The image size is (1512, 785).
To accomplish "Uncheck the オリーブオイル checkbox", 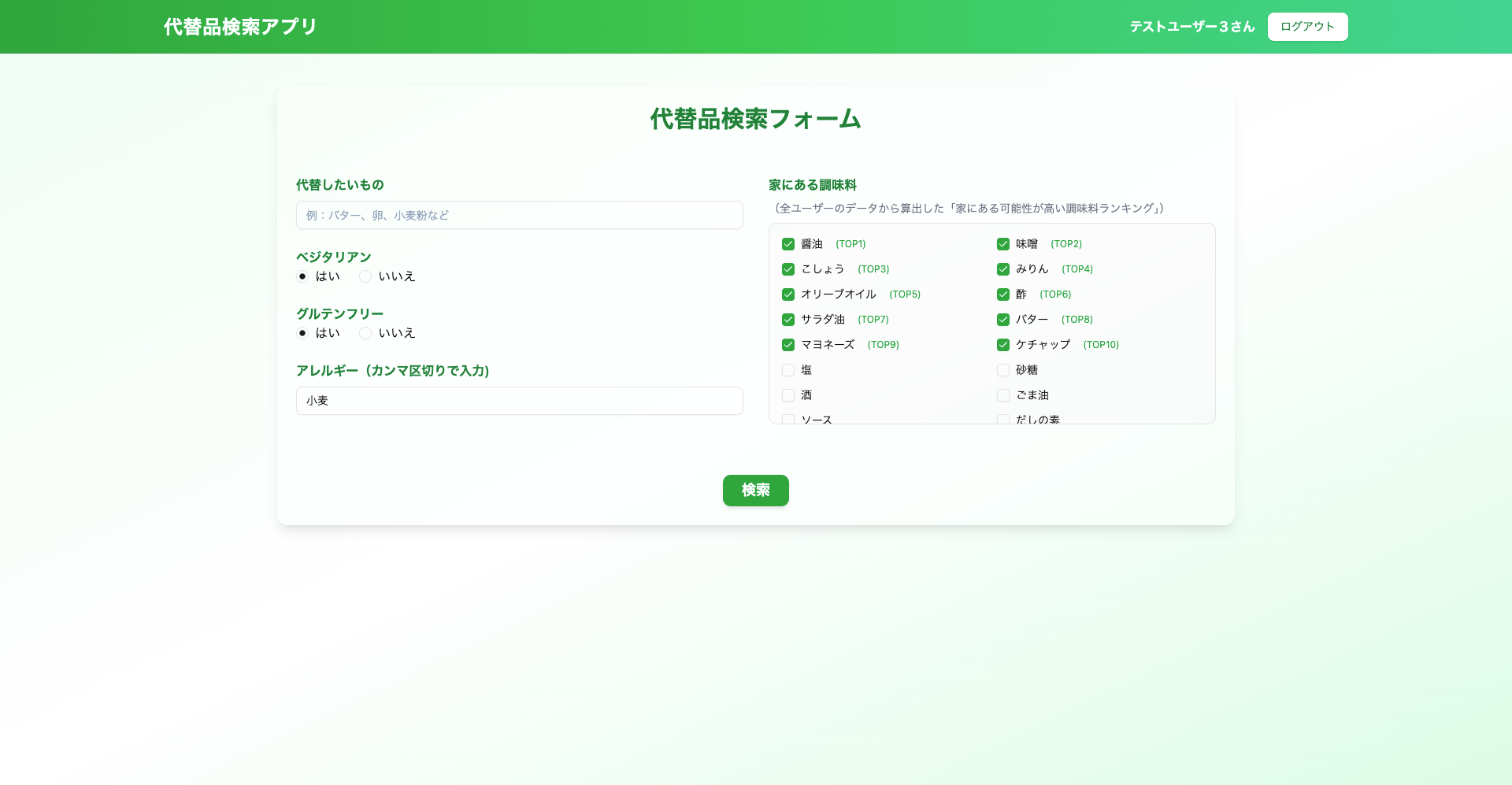I will pos(788,294).
